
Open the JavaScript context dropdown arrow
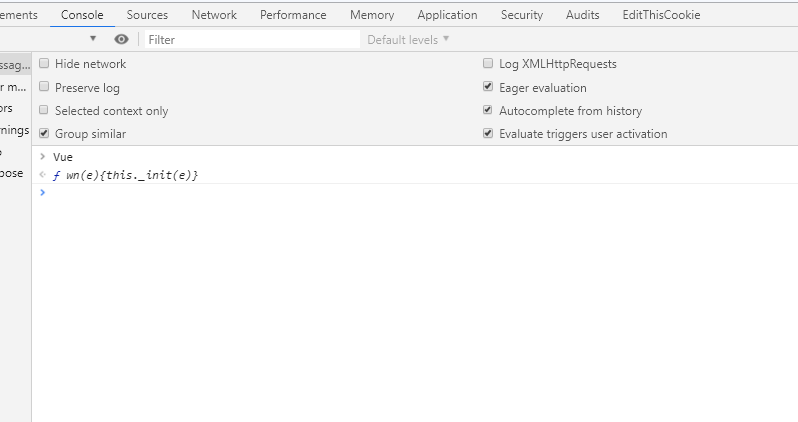click(x=93, y=39)
